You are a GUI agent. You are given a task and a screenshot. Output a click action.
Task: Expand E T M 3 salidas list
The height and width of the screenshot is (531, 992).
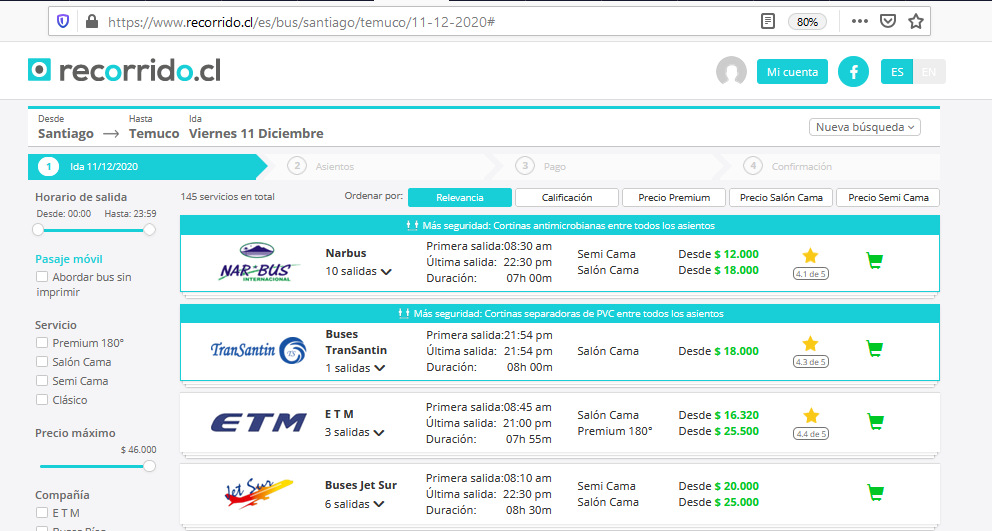[x=354, y=432]
